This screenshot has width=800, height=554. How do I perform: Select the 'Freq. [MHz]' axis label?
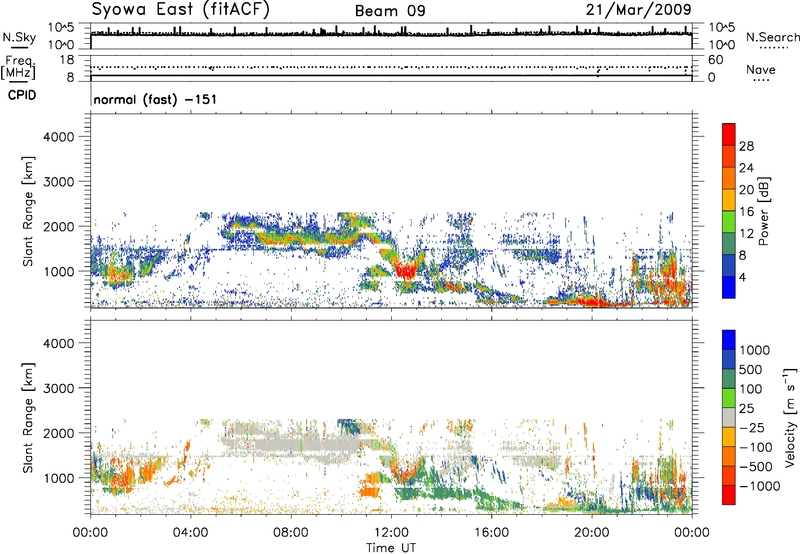tap(19, 68)
